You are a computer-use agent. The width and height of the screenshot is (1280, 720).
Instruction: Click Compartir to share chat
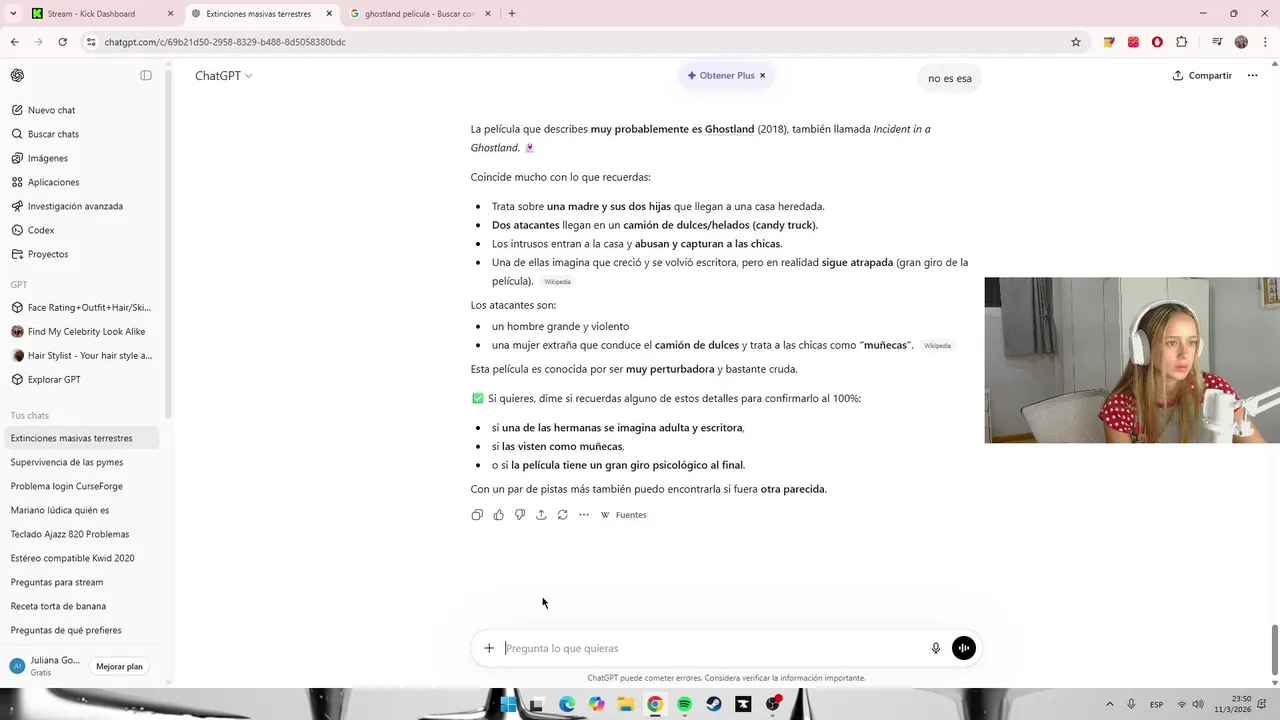(x=1202, y=76)
